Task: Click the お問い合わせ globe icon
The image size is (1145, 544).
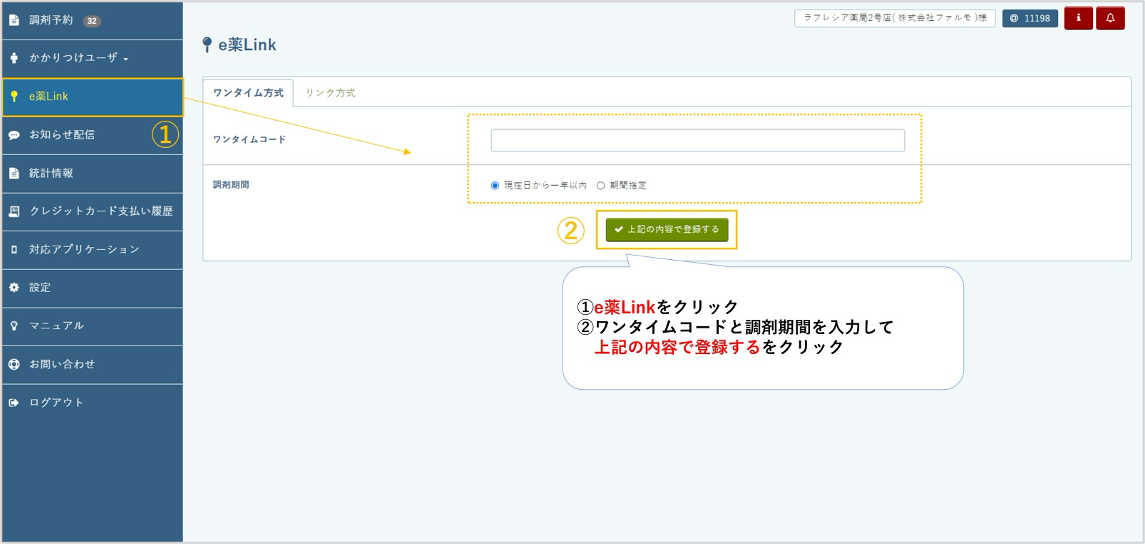Action: 14,364
